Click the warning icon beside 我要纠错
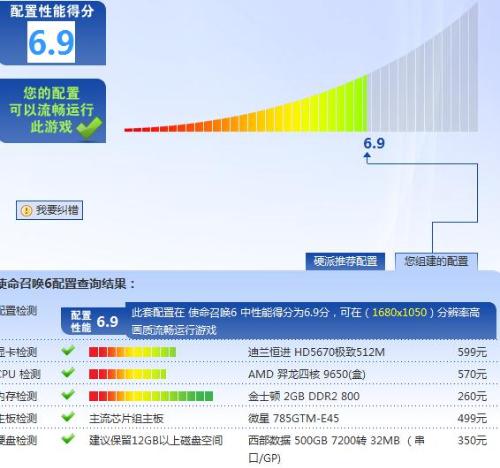The image size is (500, 468). 26,210
